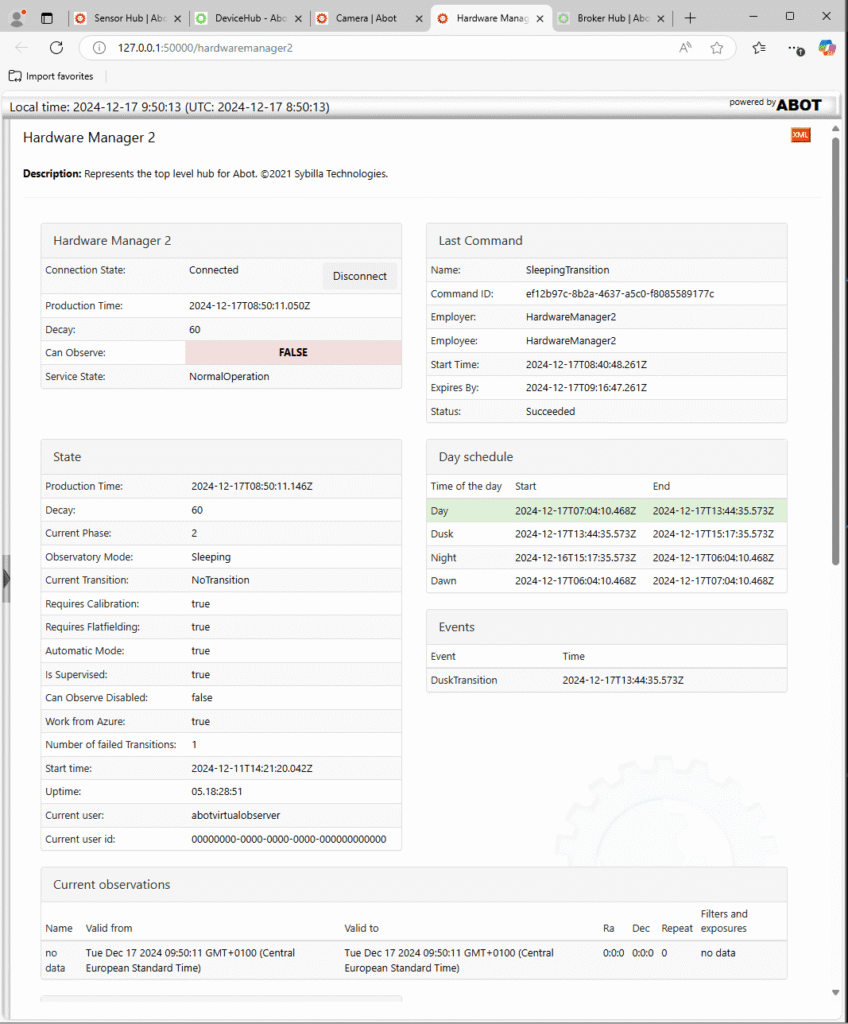Click the NoTransition value

click(220, 580)
